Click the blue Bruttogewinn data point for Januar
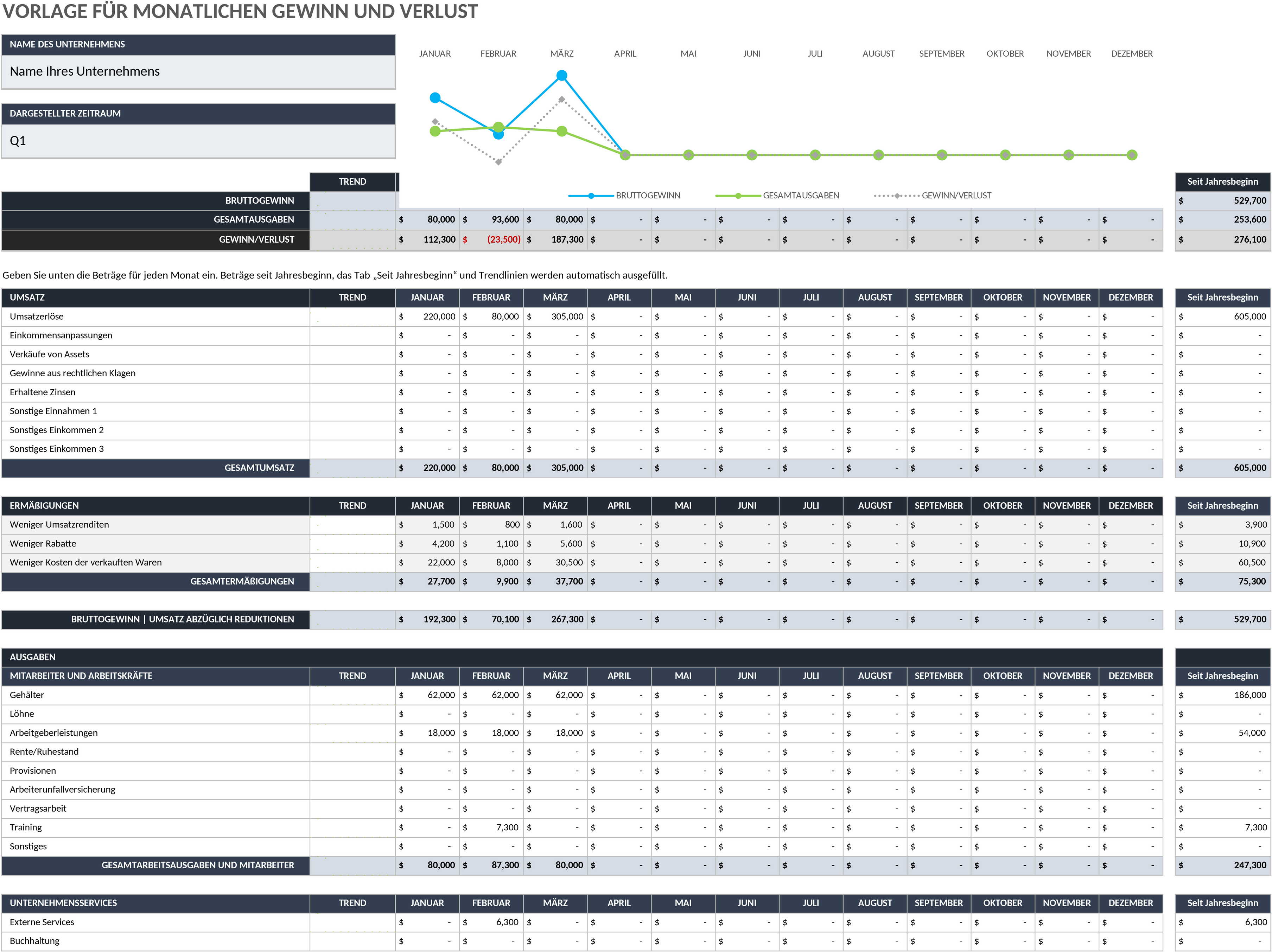Viewport: 1272px width, 952px height. [x=435, y=98]
